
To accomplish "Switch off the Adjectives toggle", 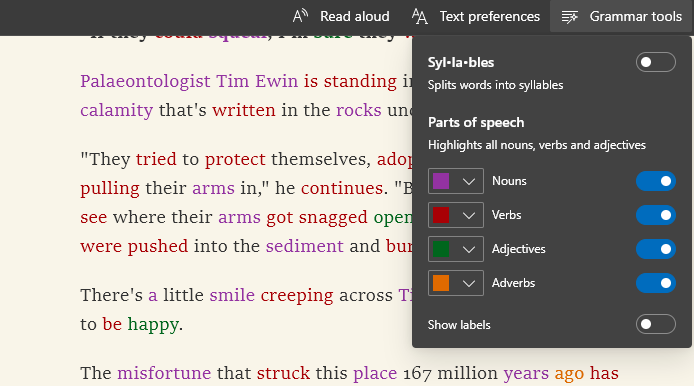I will coord(655,249).
